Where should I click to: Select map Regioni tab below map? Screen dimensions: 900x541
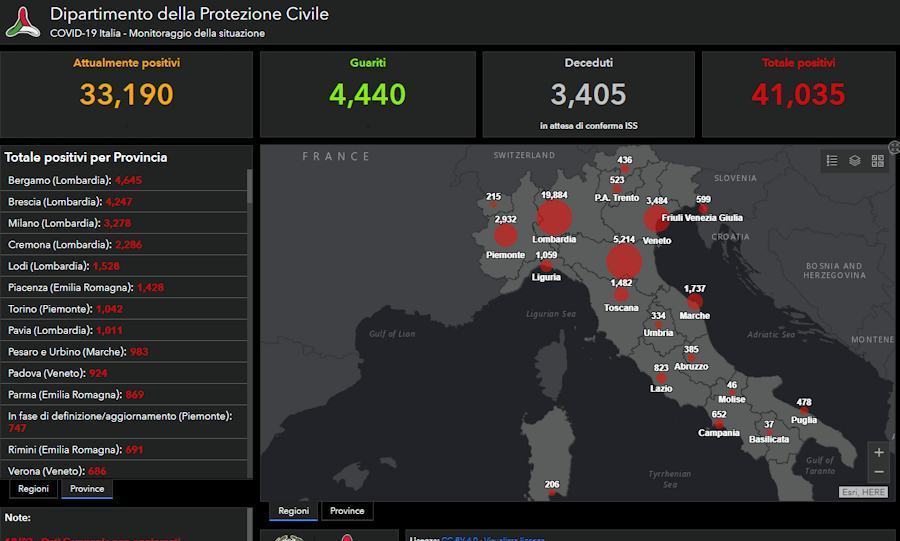click(x=293, y=511)
